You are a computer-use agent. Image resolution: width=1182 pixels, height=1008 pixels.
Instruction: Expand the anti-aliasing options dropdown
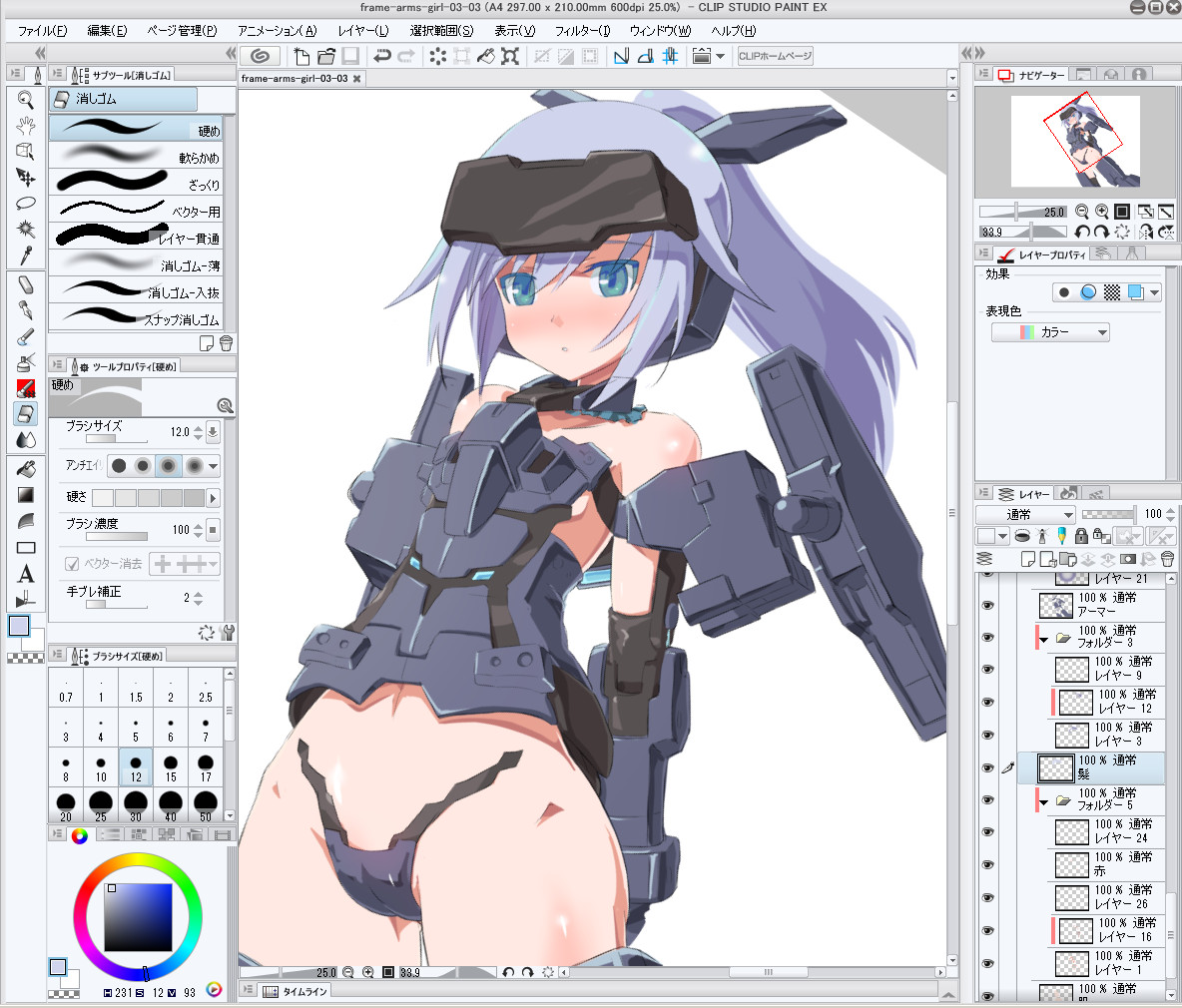coord(214,466)
